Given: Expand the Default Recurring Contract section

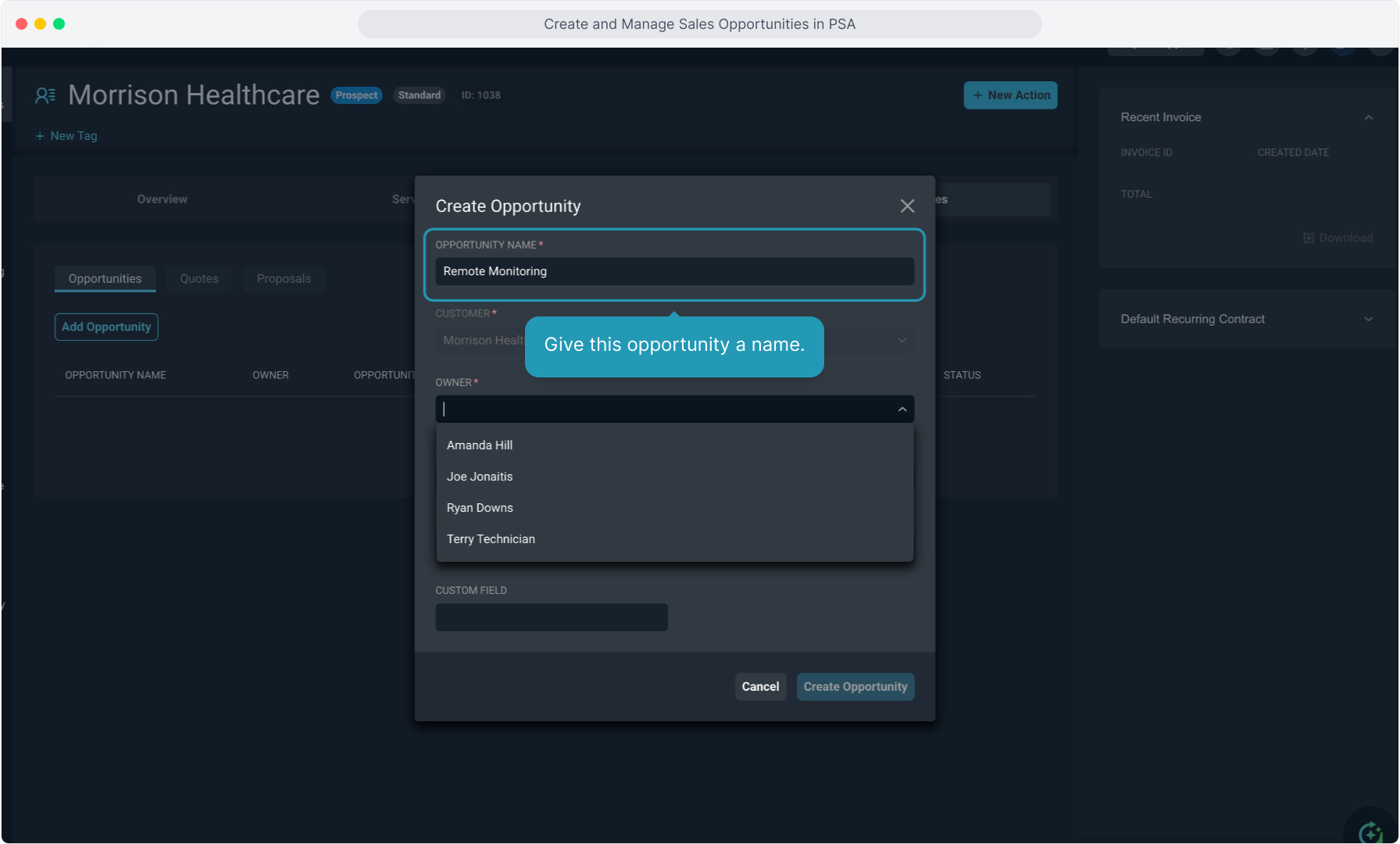Looking at the screenshot, I should coord(1368,320).
